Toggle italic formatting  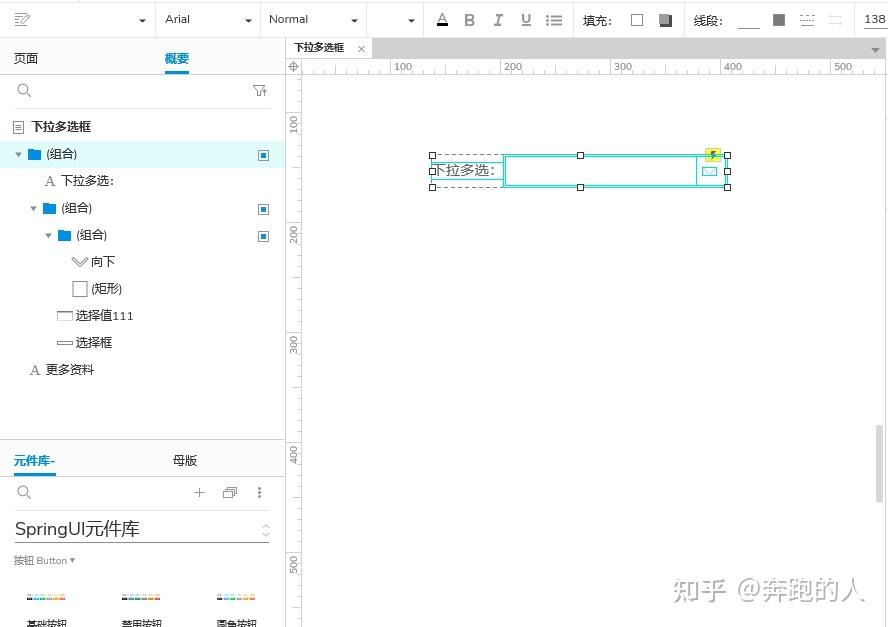click(498, 20)
